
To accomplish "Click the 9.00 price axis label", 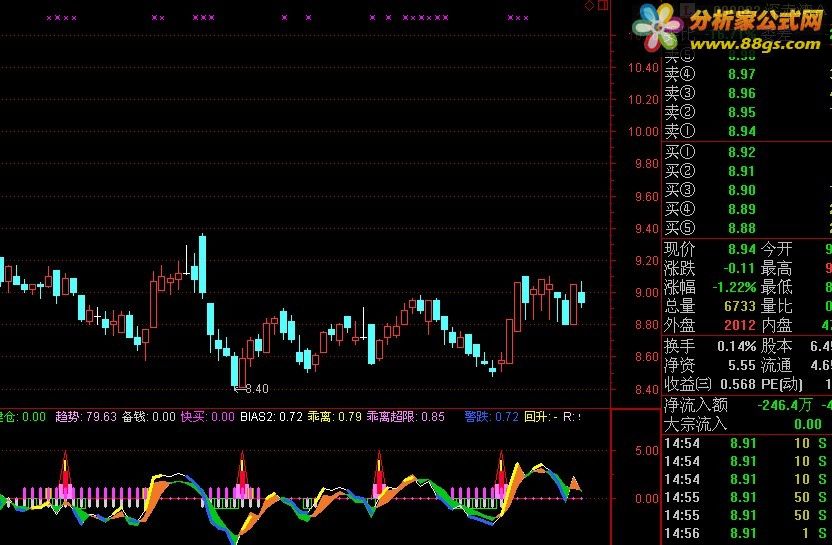I will tap(647, 292).
